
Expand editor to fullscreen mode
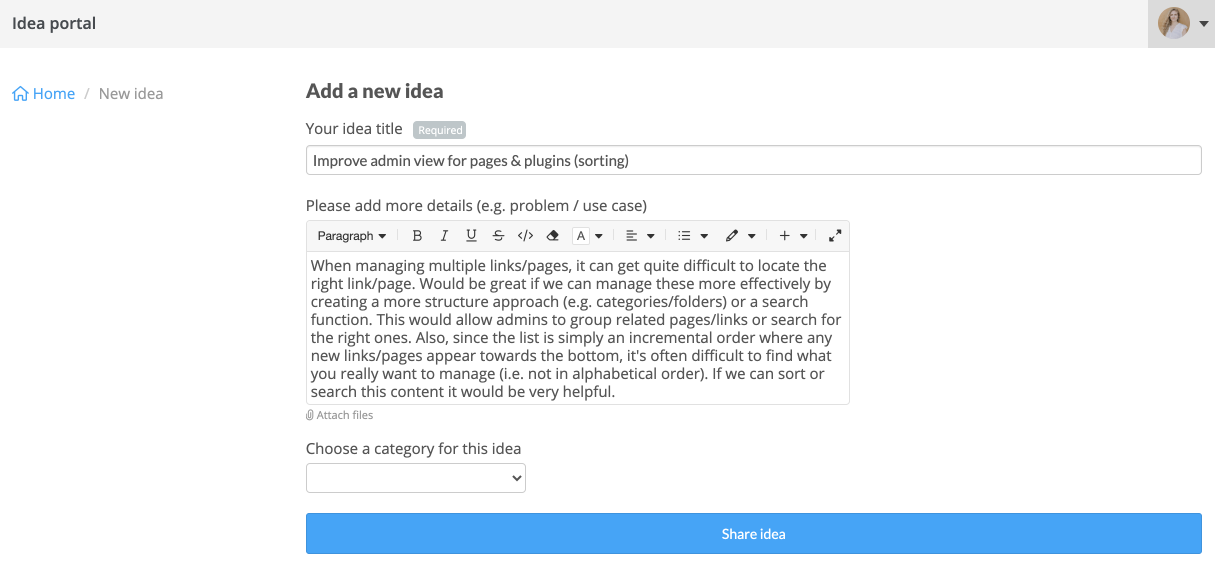(836, 236)
